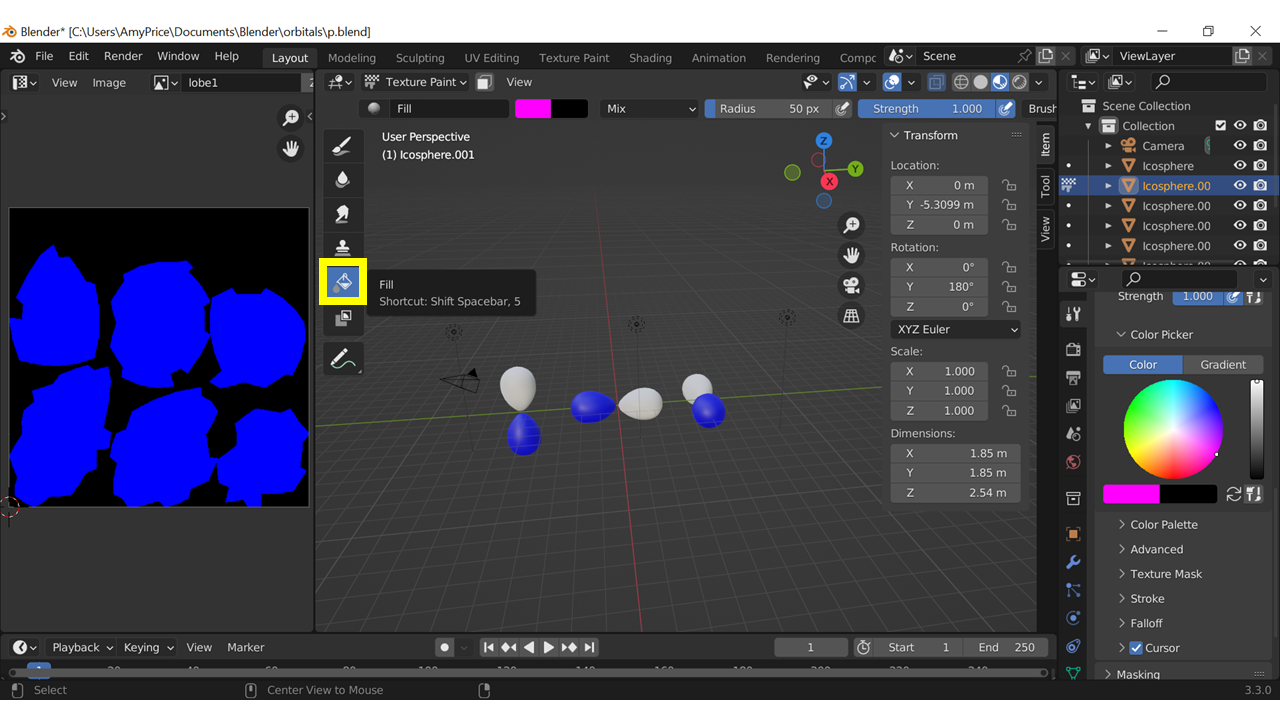The image size is (1280, 720).
Task: Click red X axis on navigation gizmo
Action: pyautogui.click(x=829, y=181)
